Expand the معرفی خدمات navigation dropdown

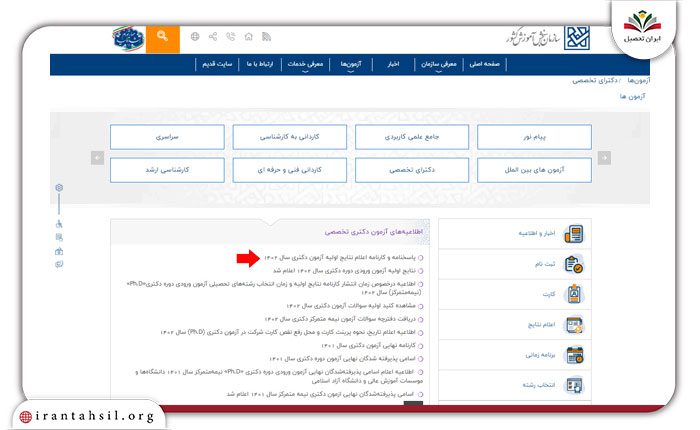[x=305, y=64]
